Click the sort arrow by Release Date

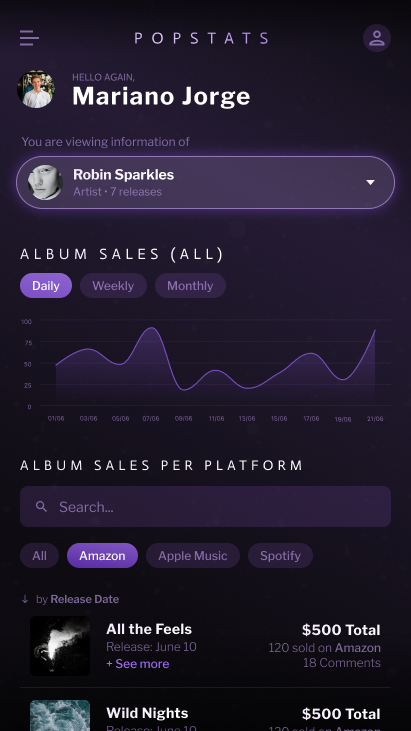(x=25, y=599)
